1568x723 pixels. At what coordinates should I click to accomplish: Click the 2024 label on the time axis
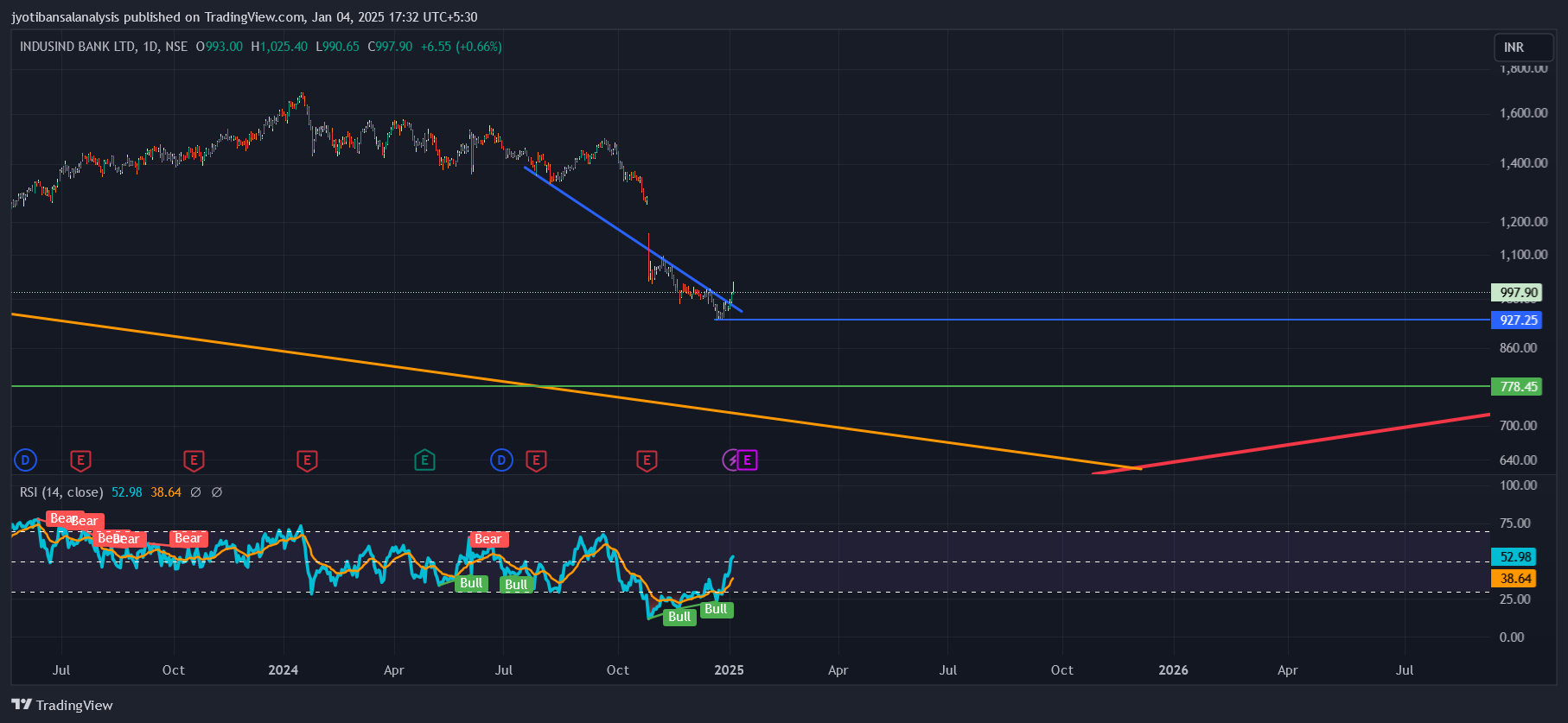[x=284, y=670]
